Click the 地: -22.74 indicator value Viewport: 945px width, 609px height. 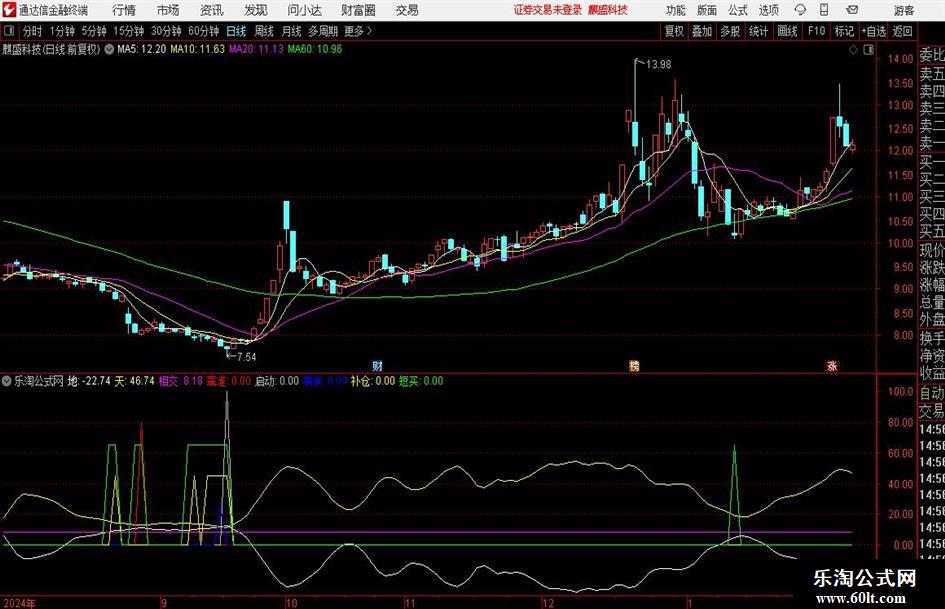pyautogui.click(x=89, y=381)
